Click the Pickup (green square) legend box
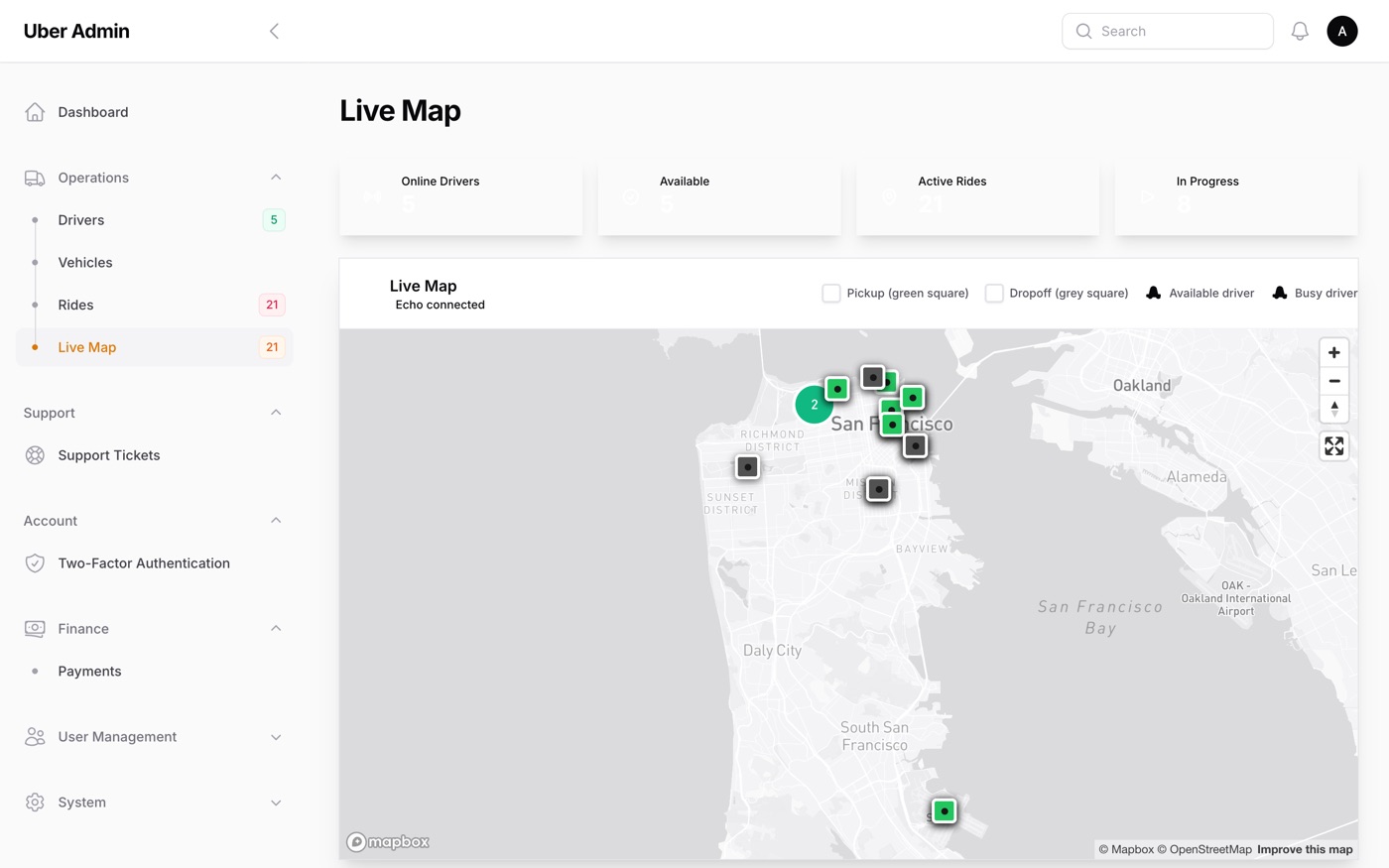This screenshot has height=868, width=1389. click(x=831, y=293)
